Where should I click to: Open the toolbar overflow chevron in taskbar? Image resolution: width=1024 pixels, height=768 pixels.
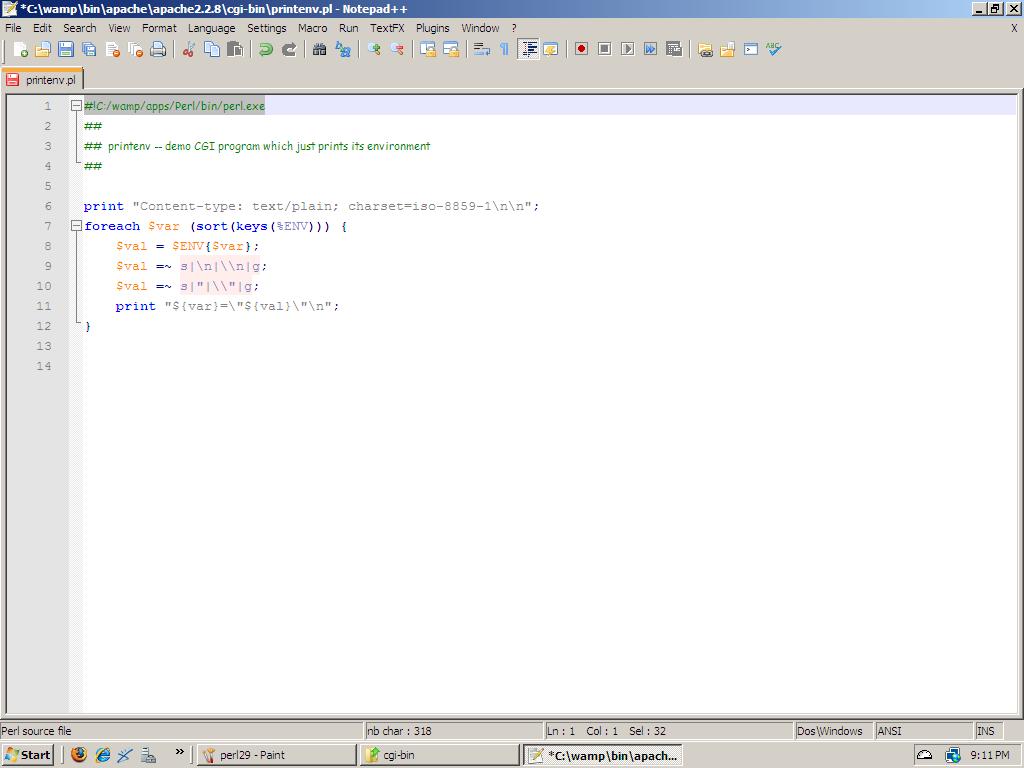pyautogui.click(x=179, y=753)
